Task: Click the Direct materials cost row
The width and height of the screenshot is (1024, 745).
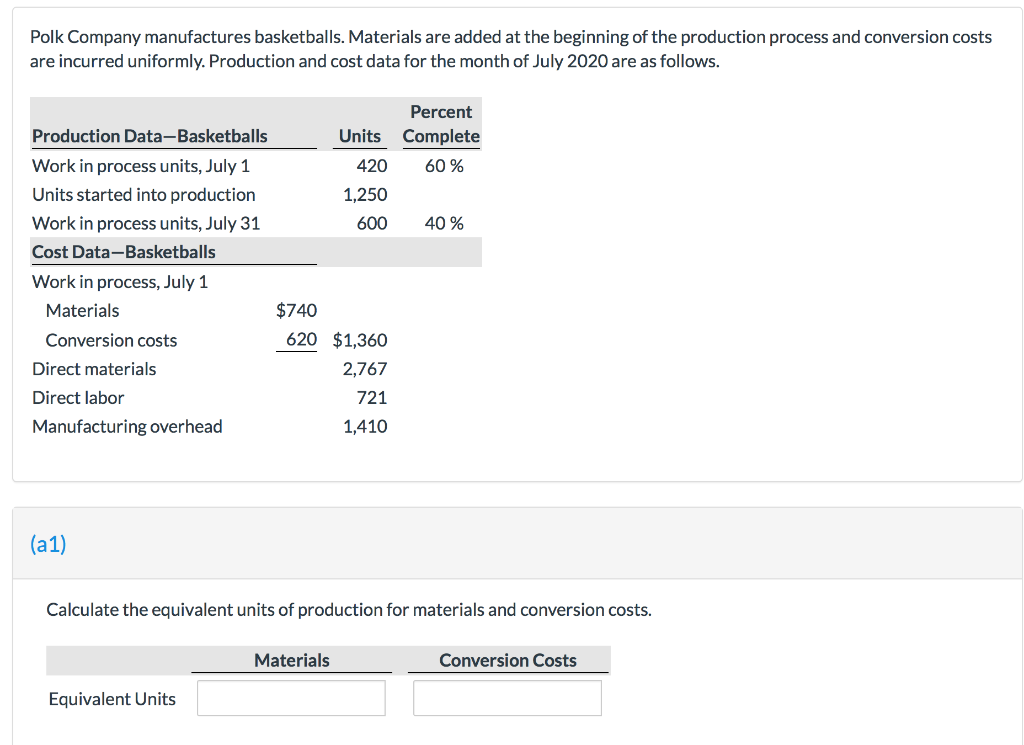Action: pyautogui.click(x=94, y=369)
